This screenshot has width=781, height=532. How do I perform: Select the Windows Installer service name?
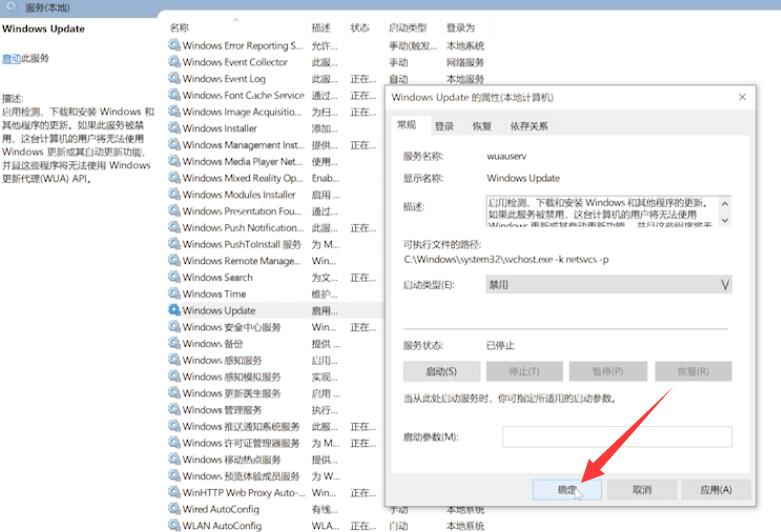coord(220,129)
